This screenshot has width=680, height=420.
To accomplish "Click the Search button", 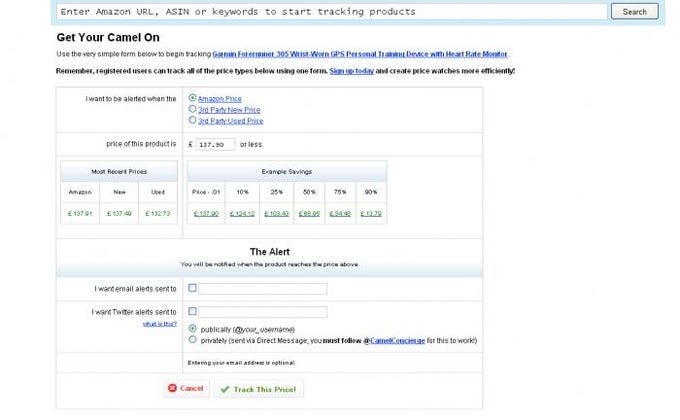I will [634, 12].
